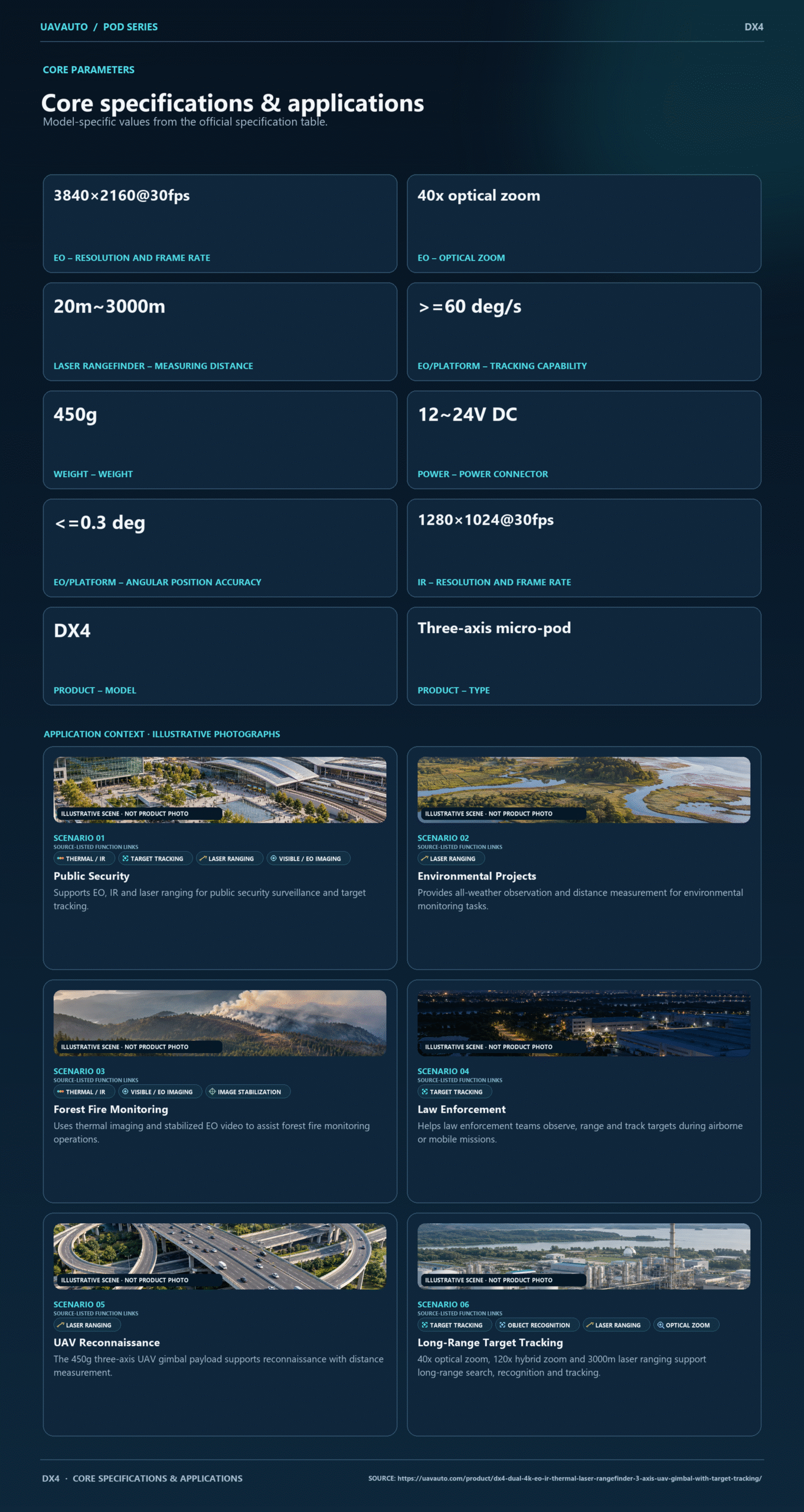Click the Law Enforcement scenario title
Screen dimensions: 804x1512
coord(462,1109)
